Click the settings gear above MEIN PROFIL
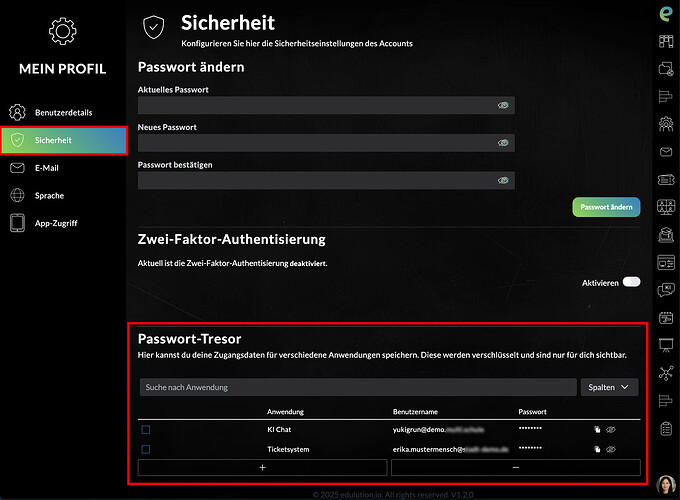Screen dimensions: 680x500 click(62, 31)
